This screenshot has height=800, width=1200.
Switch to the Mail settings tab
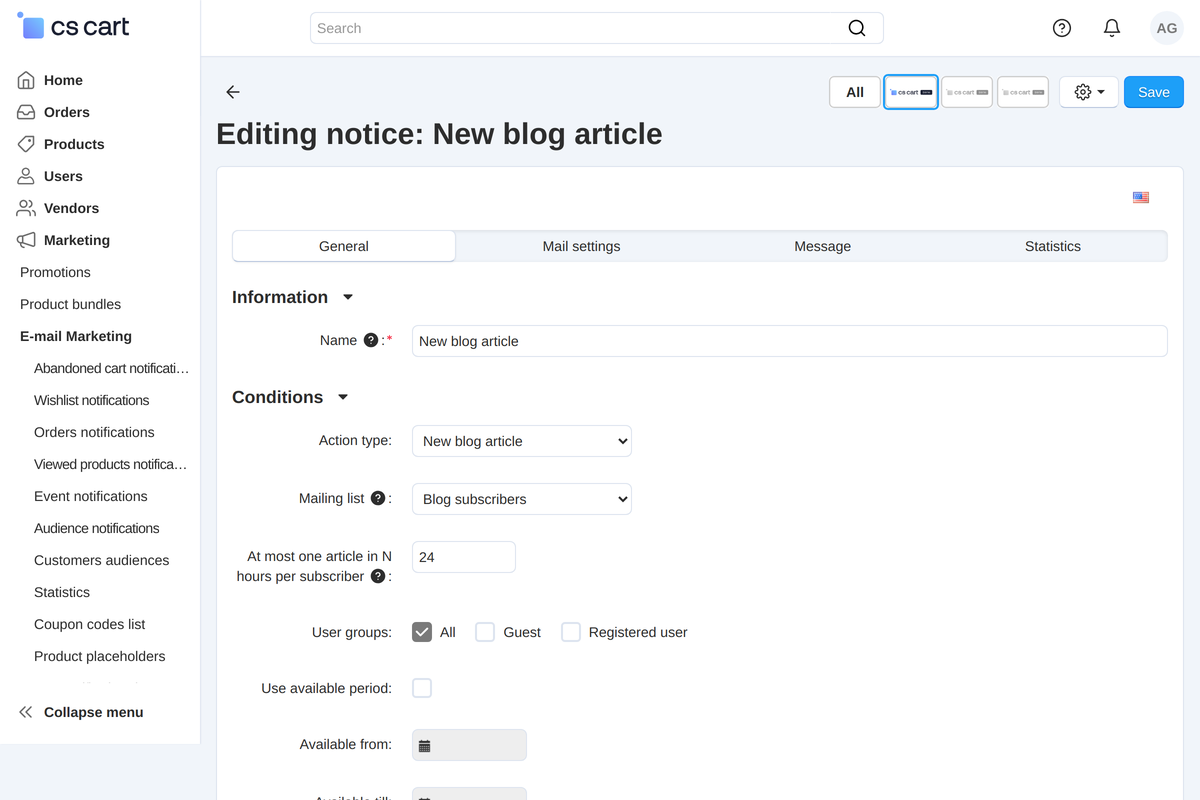[581, 246]
